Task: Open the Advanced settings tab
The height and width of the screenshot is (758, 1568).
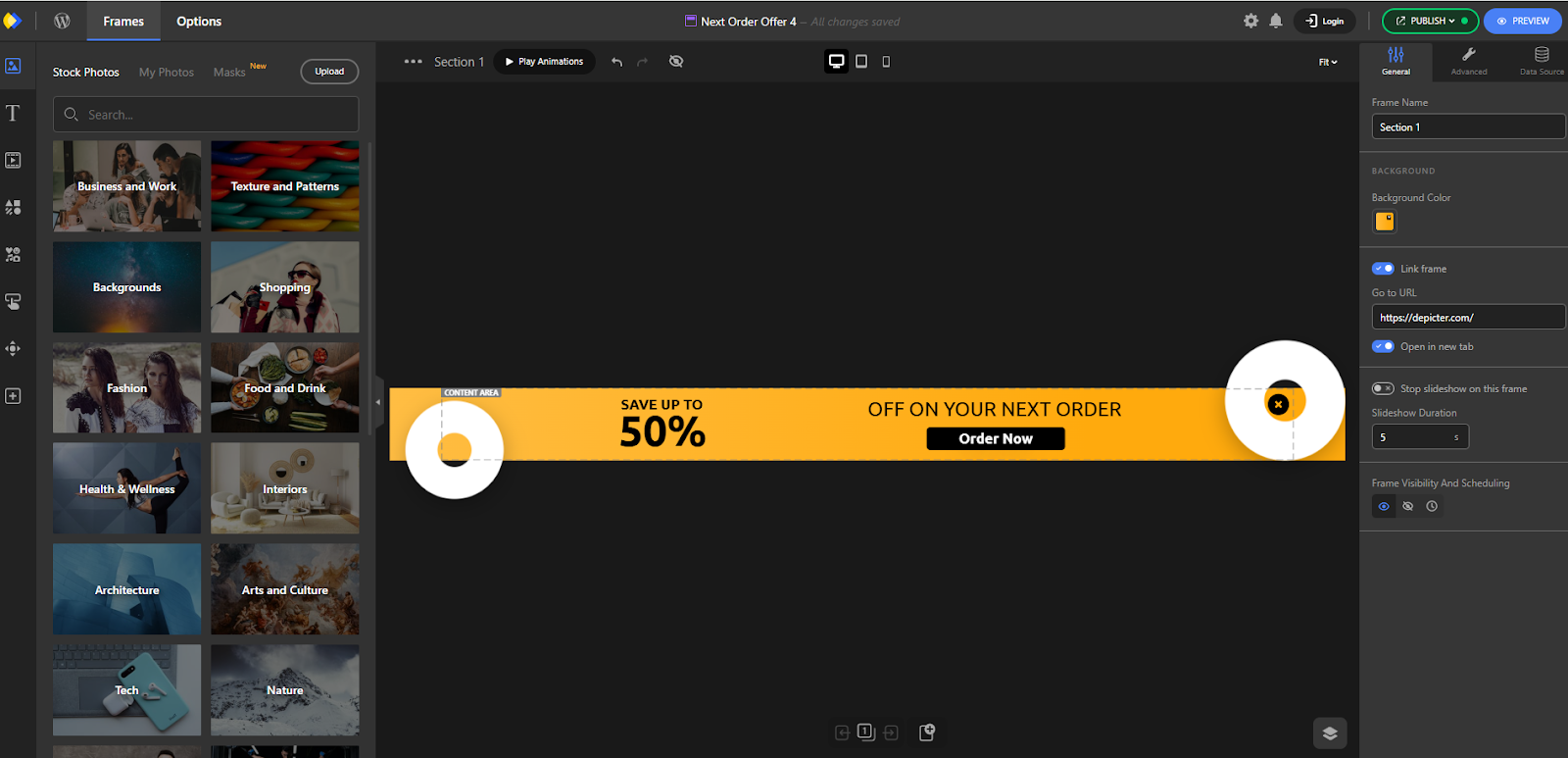Action: click(x=1468, y=61)
